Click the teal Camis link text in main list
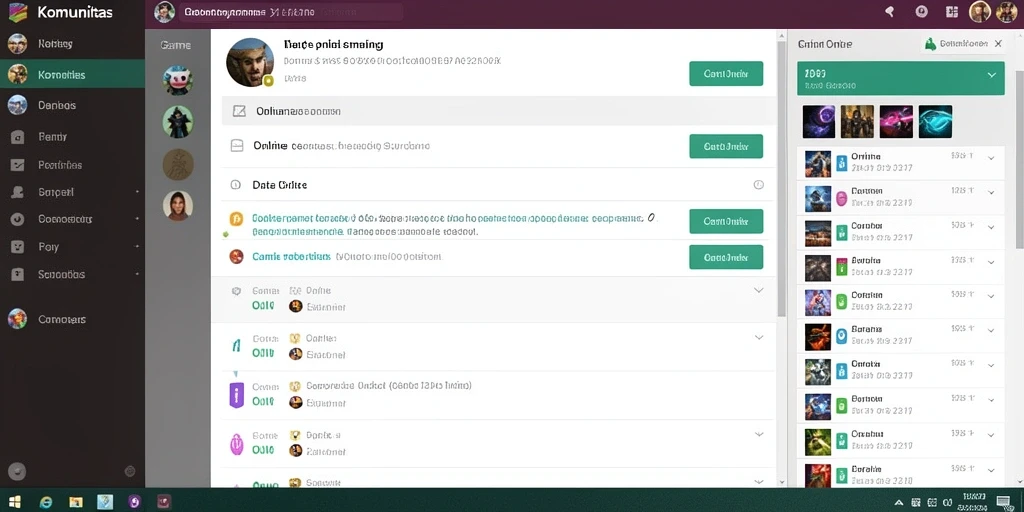Viewport: 1024px width, 512px height. pos(291,257)
